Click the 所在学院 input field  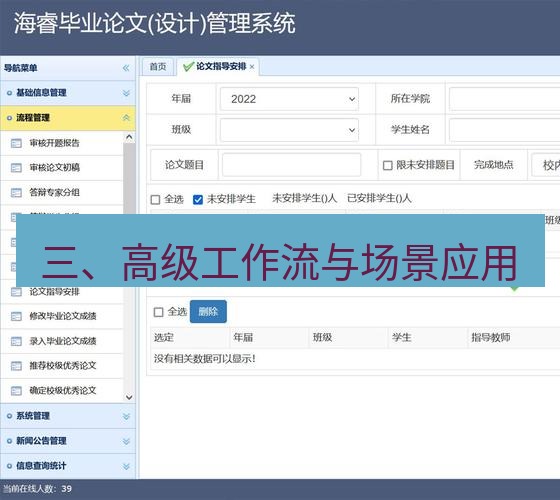[504, 99]
